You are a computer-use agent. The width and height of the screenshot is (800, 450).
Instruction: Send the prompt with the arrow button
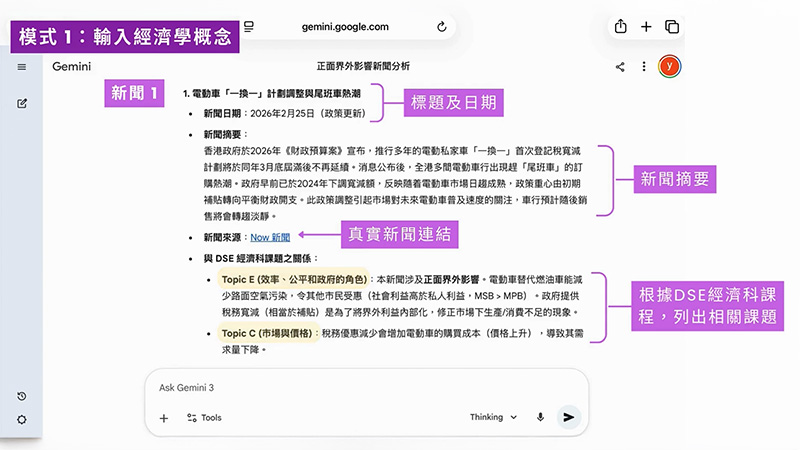[568, 417]
